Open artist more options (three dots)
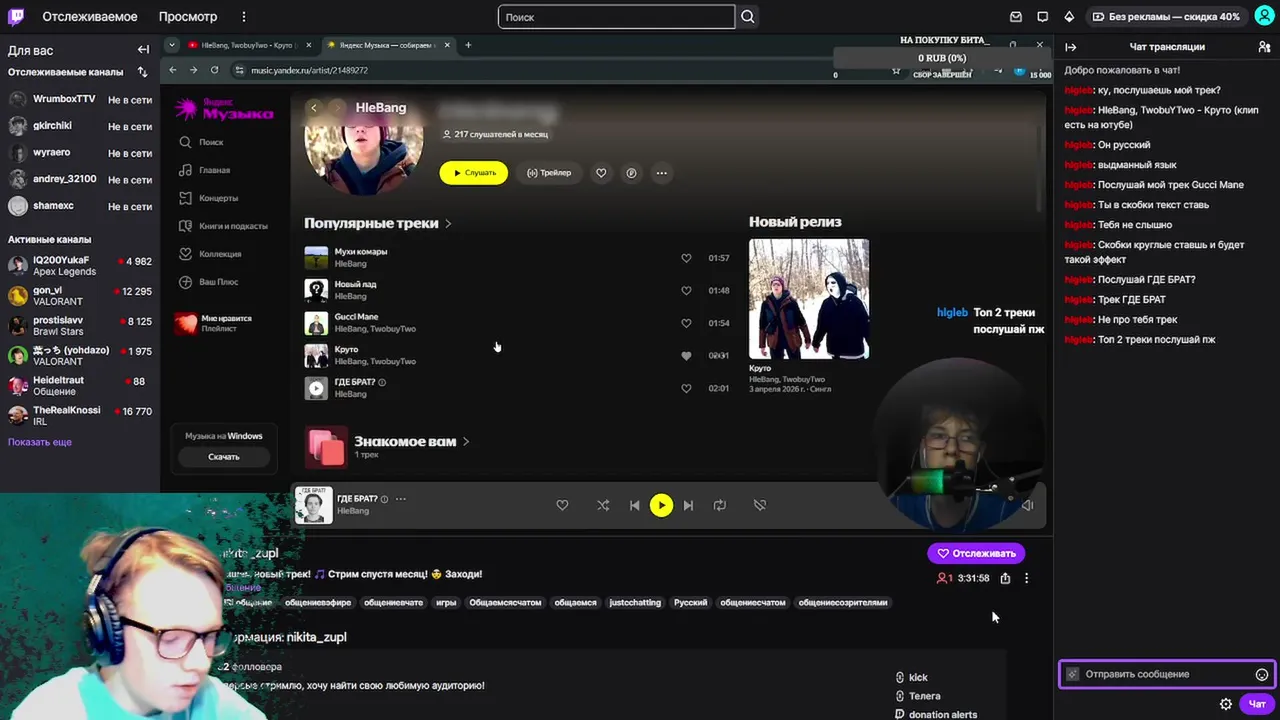This screenshot has width=1280, height=720. [x=661, y=173]
